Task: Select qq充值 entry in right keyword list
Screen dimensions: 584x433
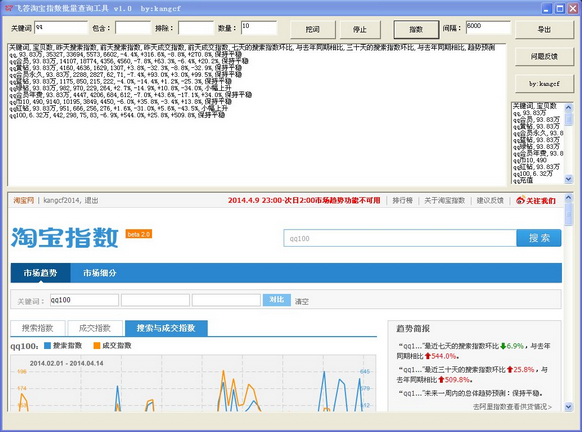Action: click(523, 181)
